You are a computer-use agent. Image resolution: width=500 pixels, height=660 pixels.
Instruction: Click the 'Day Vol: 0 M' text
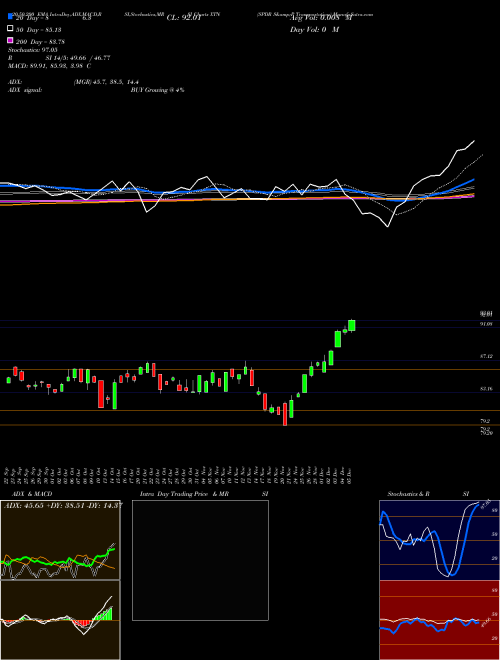[x=314, y=30]
